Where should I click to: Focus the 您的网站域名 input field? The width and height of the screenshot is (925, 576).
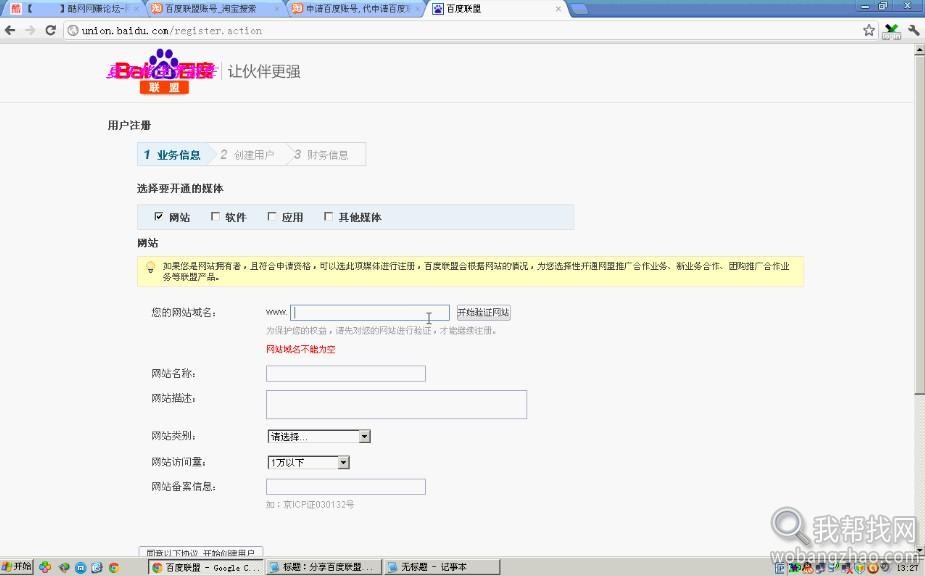370,313
